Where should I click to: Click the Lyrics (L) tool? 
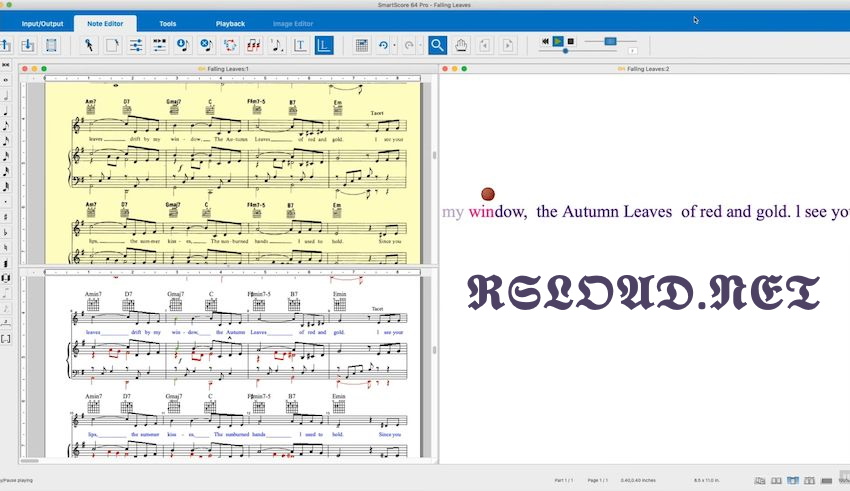point(324,45)
